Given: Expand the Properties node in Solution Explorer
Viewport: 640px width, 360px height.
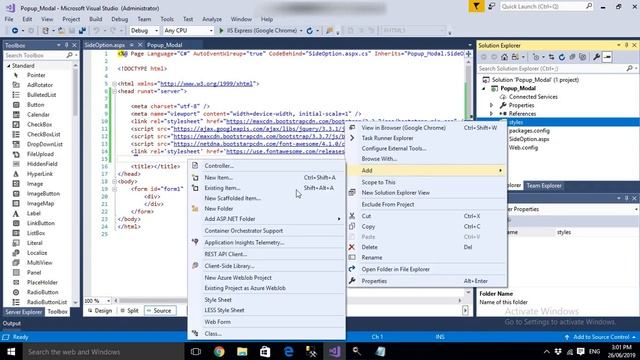Looking at the screenshot, I should pos(491,105).
